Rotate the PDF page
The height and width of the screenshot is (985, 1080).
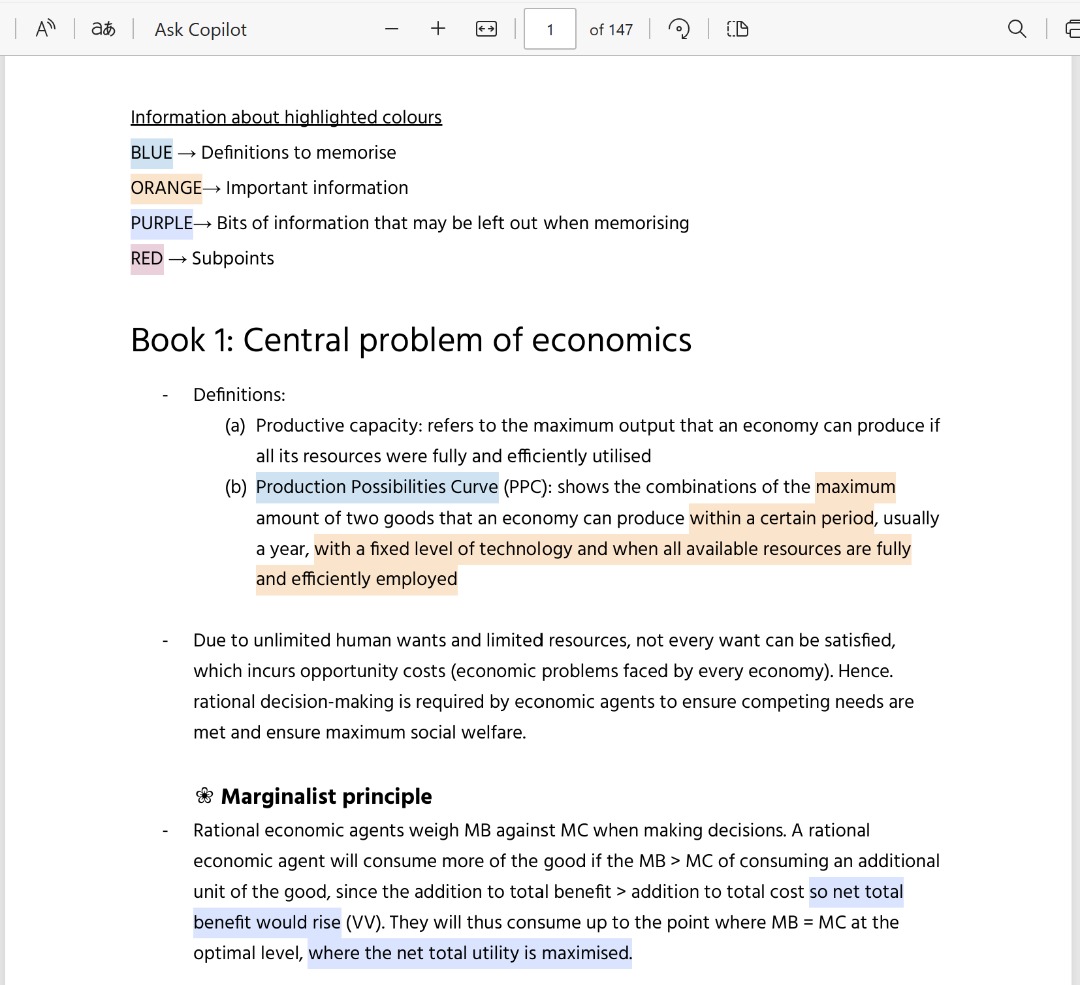(679, 29)
